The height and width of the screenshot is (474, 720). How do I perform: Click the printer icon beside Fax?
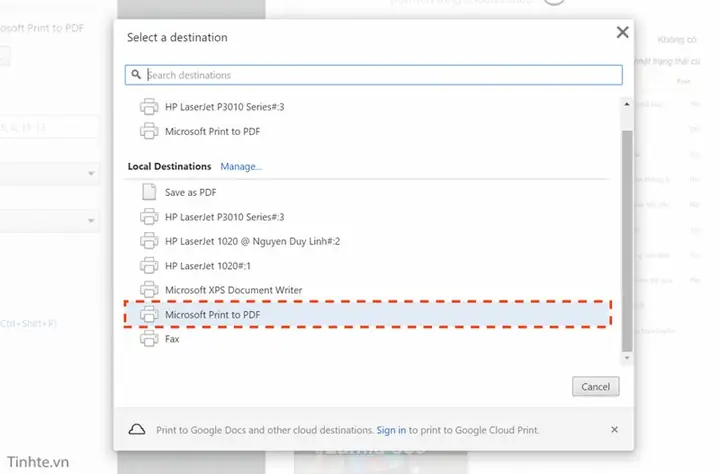point(149,339)
